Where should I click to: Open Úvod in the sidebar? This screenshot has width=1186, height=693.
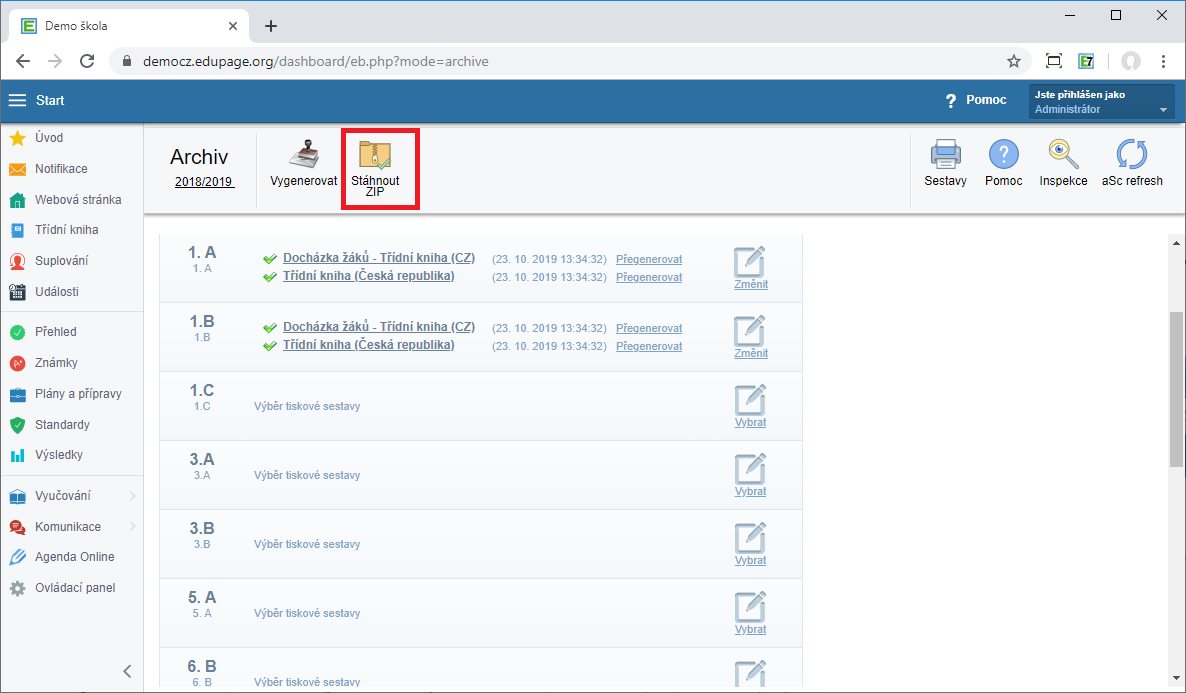pos(48,138)
